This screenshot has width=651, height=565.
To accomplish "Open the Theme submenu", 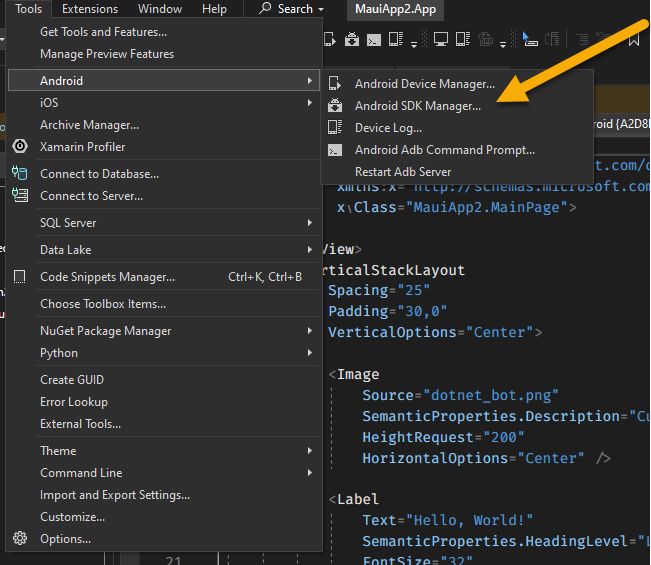I will click(x=164, y=450).
